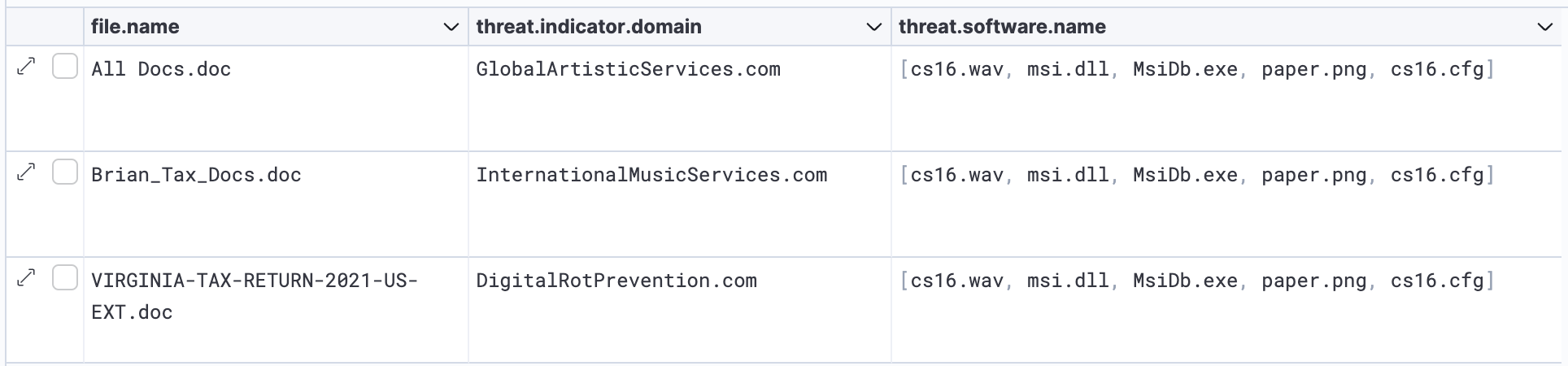Click the All Docs.doc file name

(x=161, y=69)
